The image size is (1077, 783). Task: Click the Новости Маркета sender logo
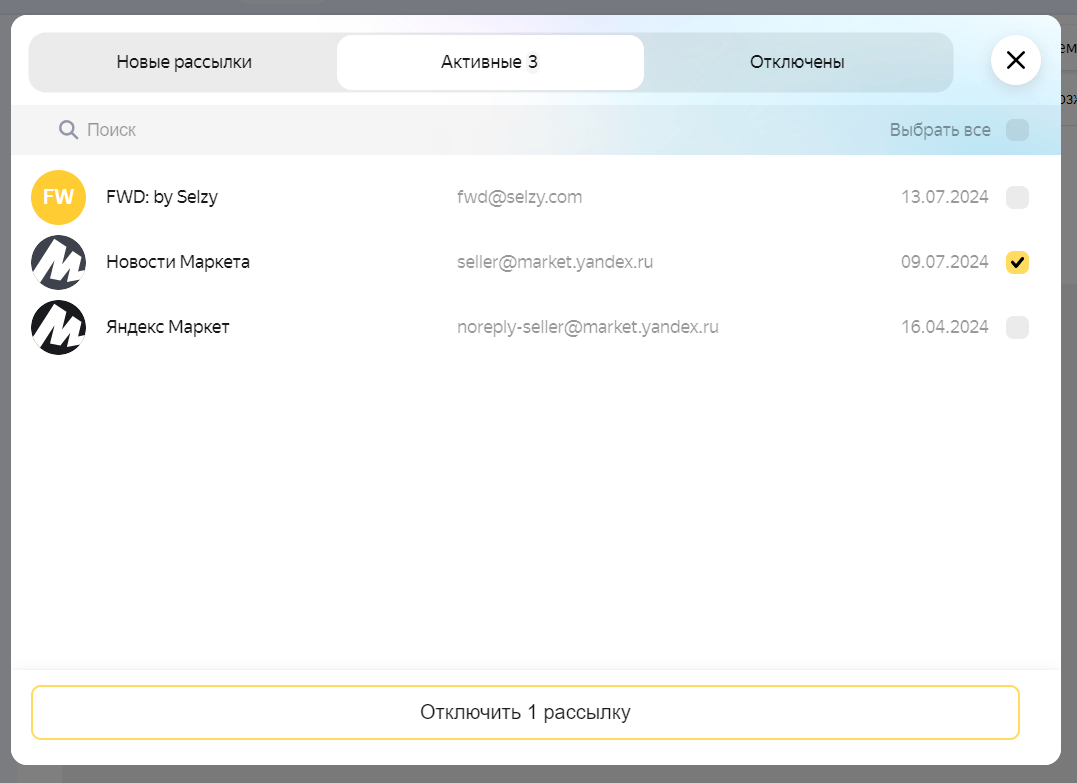[x=58, y=262]
